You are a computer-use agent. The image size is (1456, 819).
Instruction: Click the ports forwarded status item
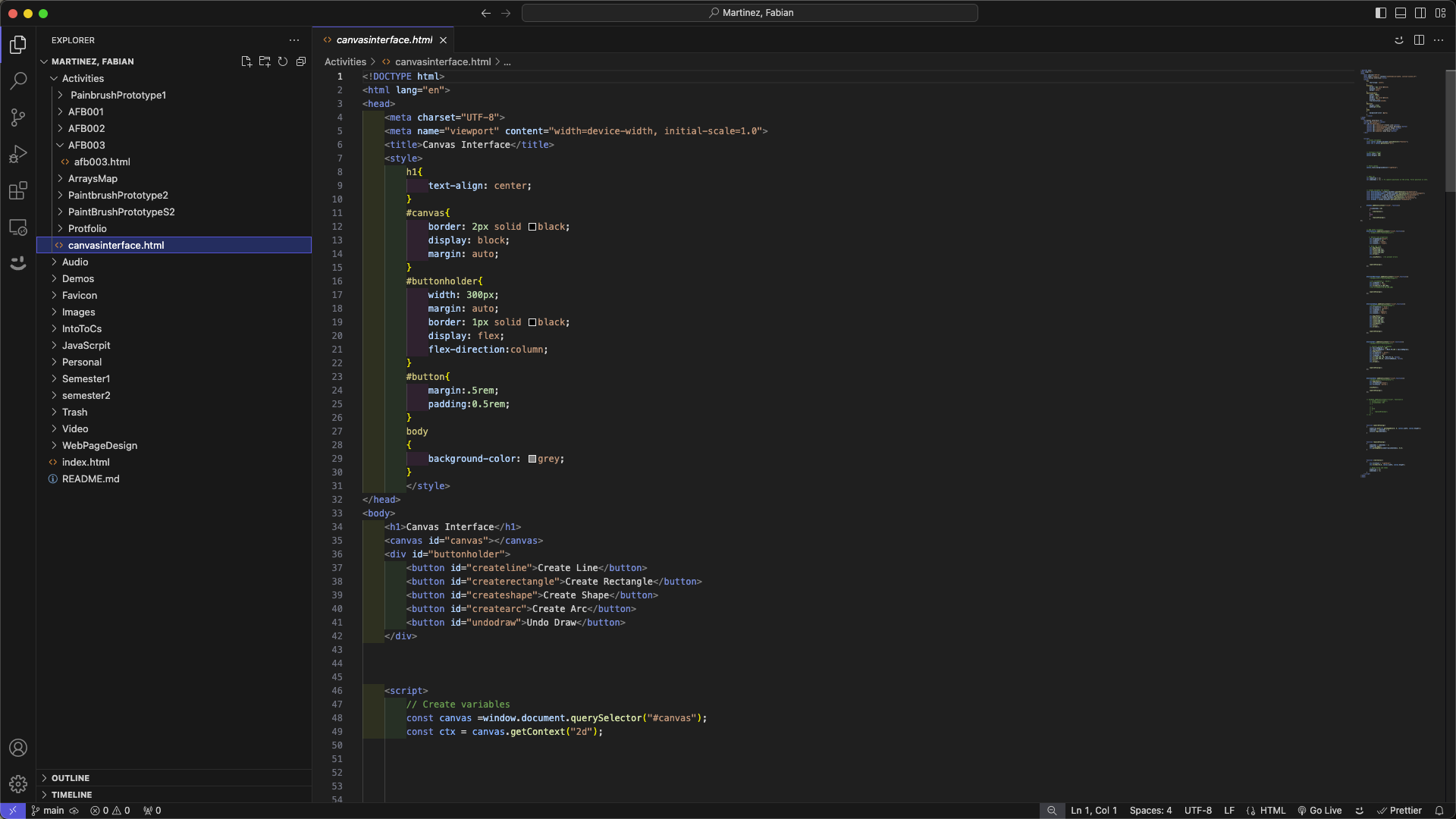pos(152,811)
